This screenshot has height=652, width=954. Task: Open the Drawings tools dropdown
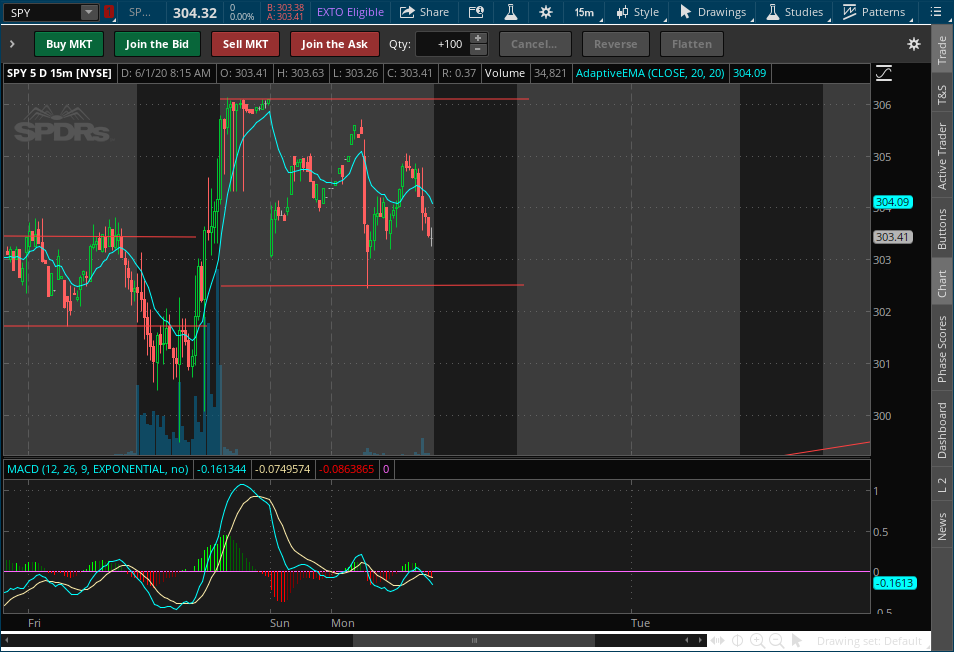coord(713,12)
